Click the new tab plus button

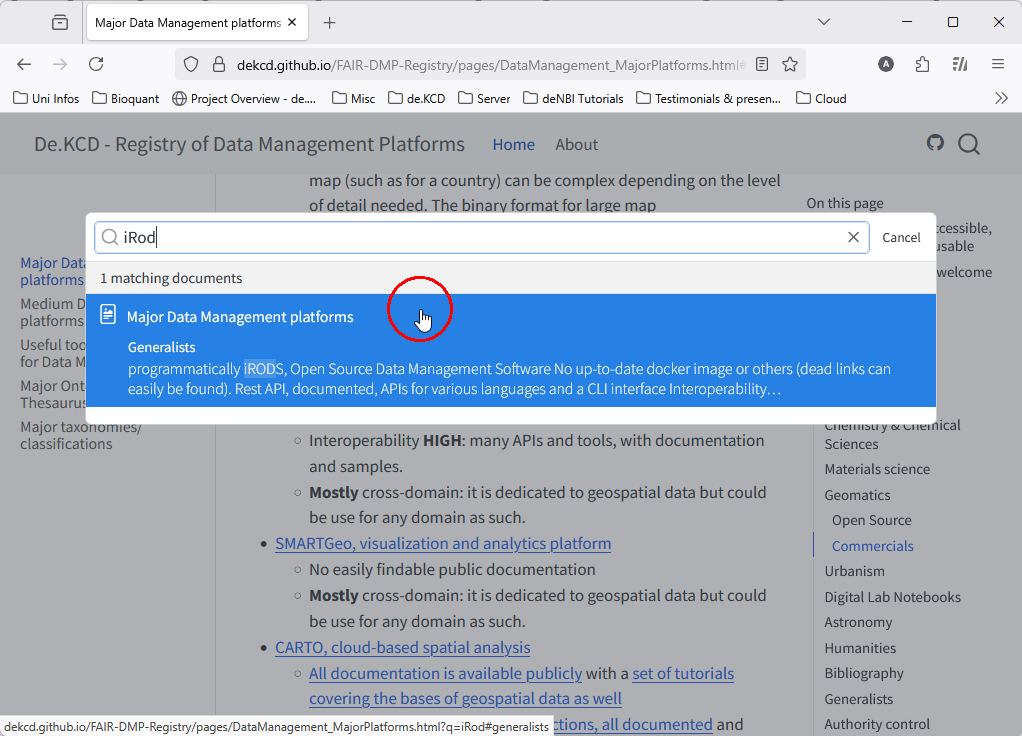pos(330,22)
